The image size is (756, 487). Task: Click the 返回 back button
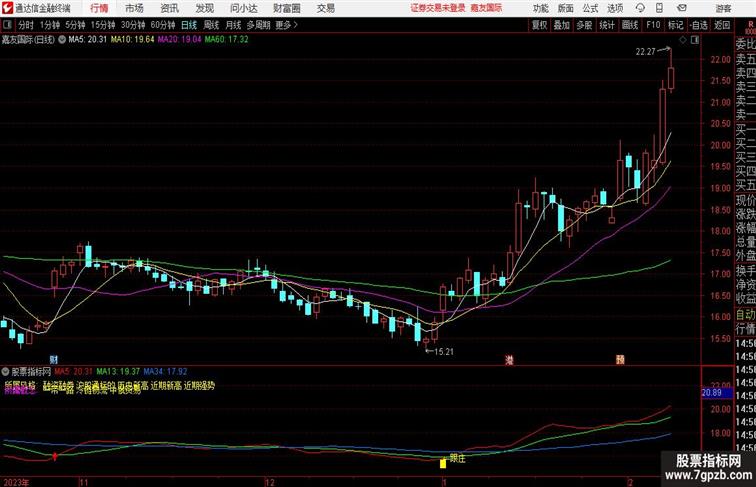tap(722, 25)
